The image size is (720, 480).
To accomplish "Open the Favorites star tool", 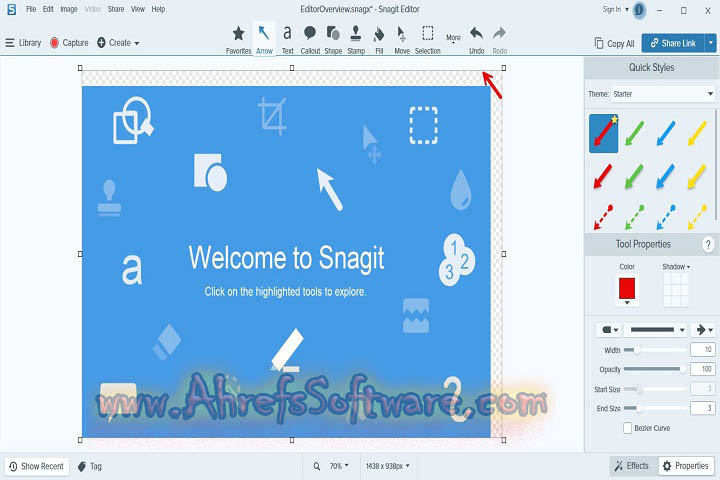I will 238,37.
